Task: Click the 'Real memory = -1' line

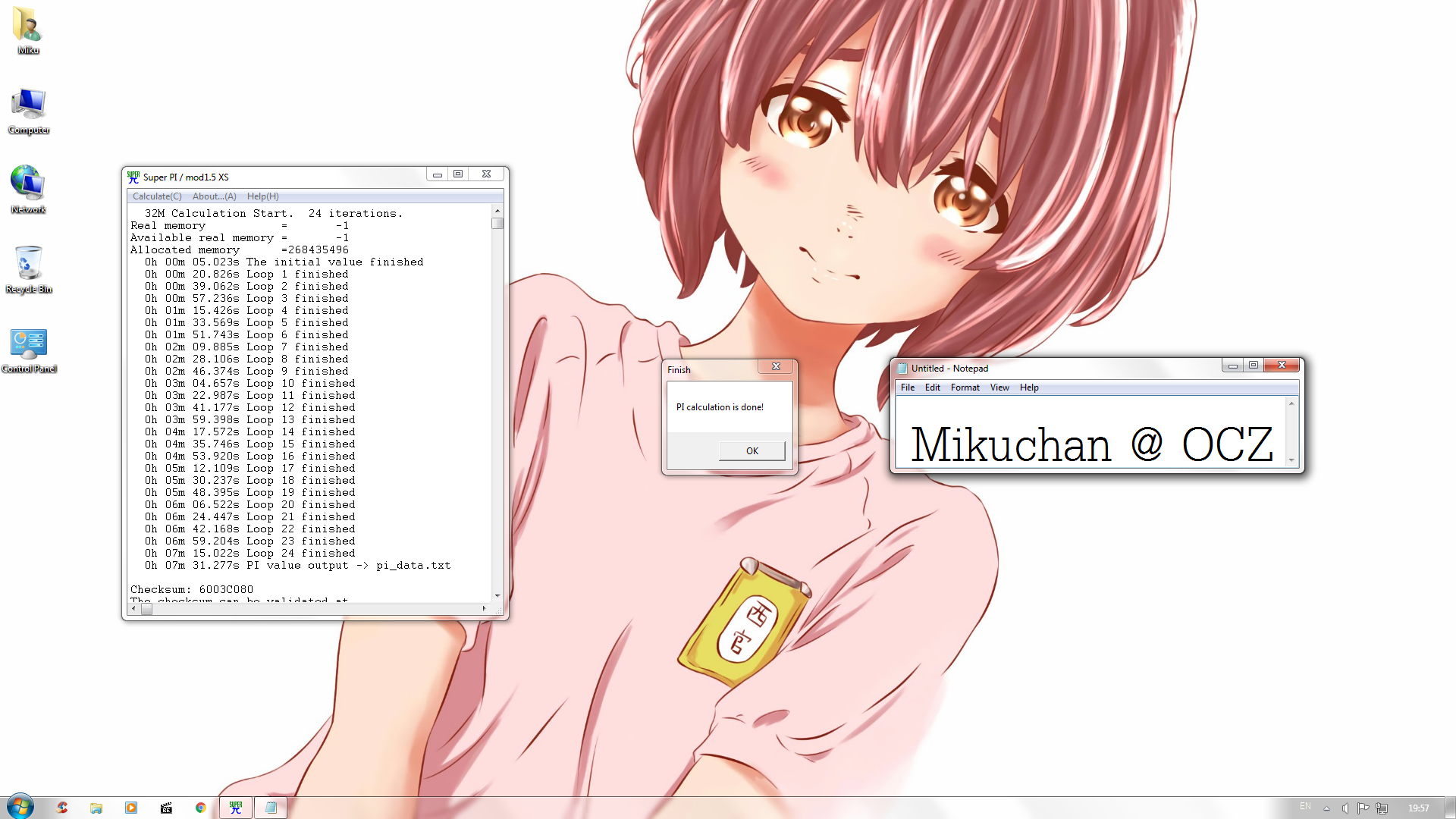Action: click(240, 225)
